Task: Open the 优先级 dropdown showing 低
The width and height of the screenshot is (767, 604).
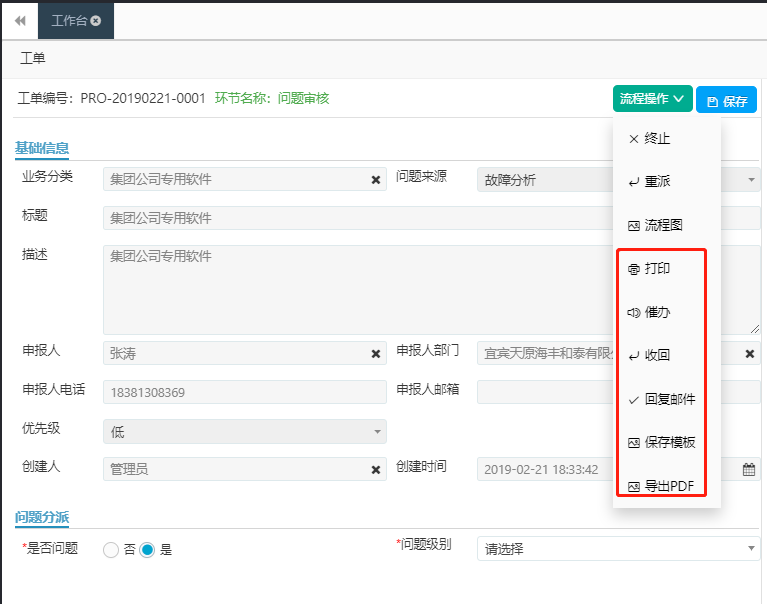Action: (x=244, y=432)
